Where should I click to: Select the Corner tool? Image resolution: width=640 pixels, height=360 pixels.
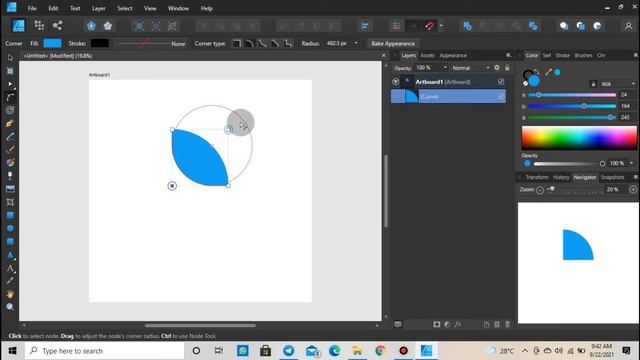click(x=10, y=97)
